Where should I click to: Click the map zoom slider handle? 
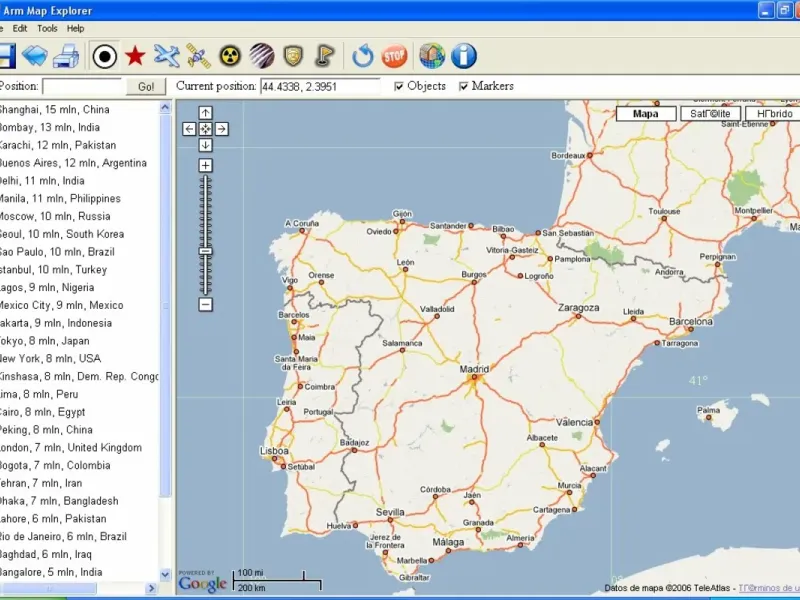coord(205,251)
